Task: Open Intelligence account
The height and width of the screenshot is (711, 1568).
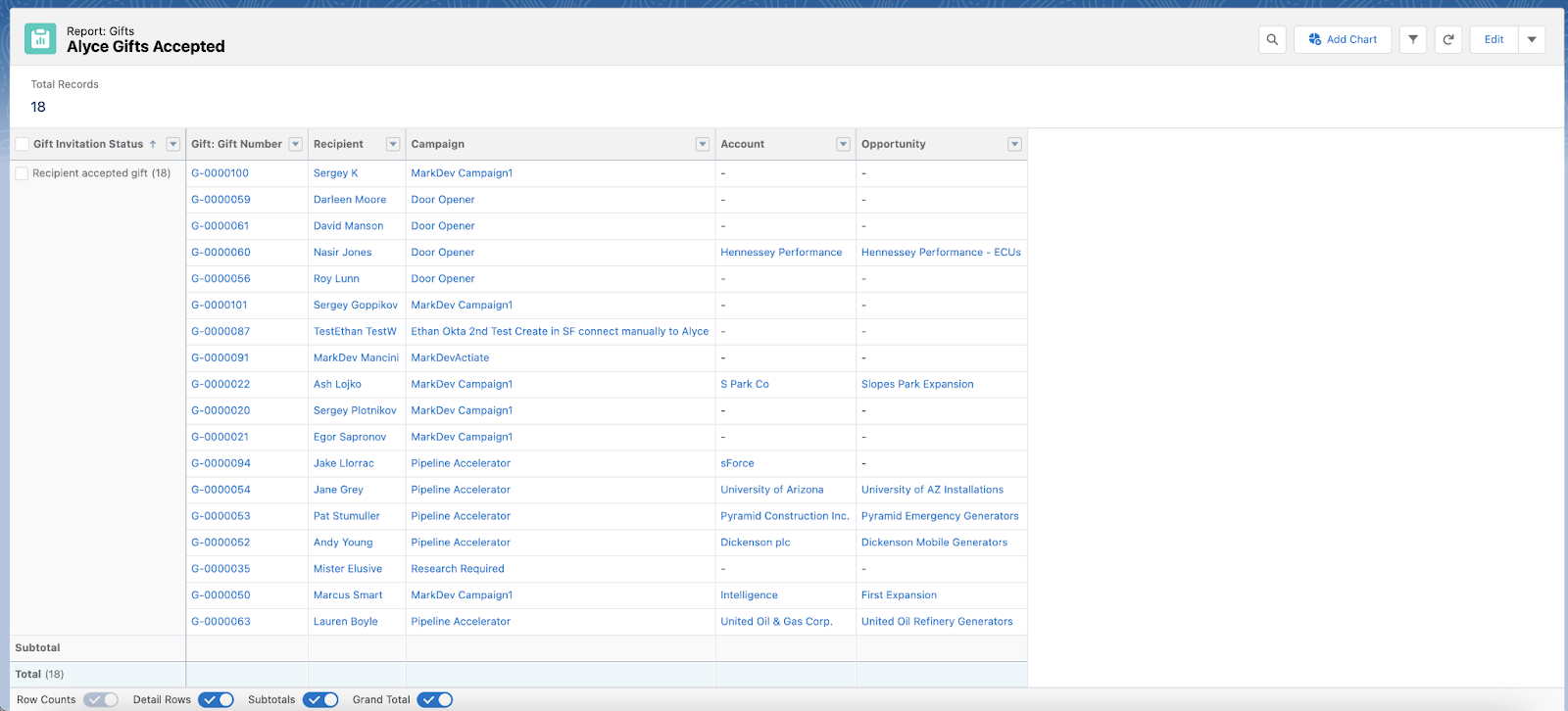Action: point(749,596)
